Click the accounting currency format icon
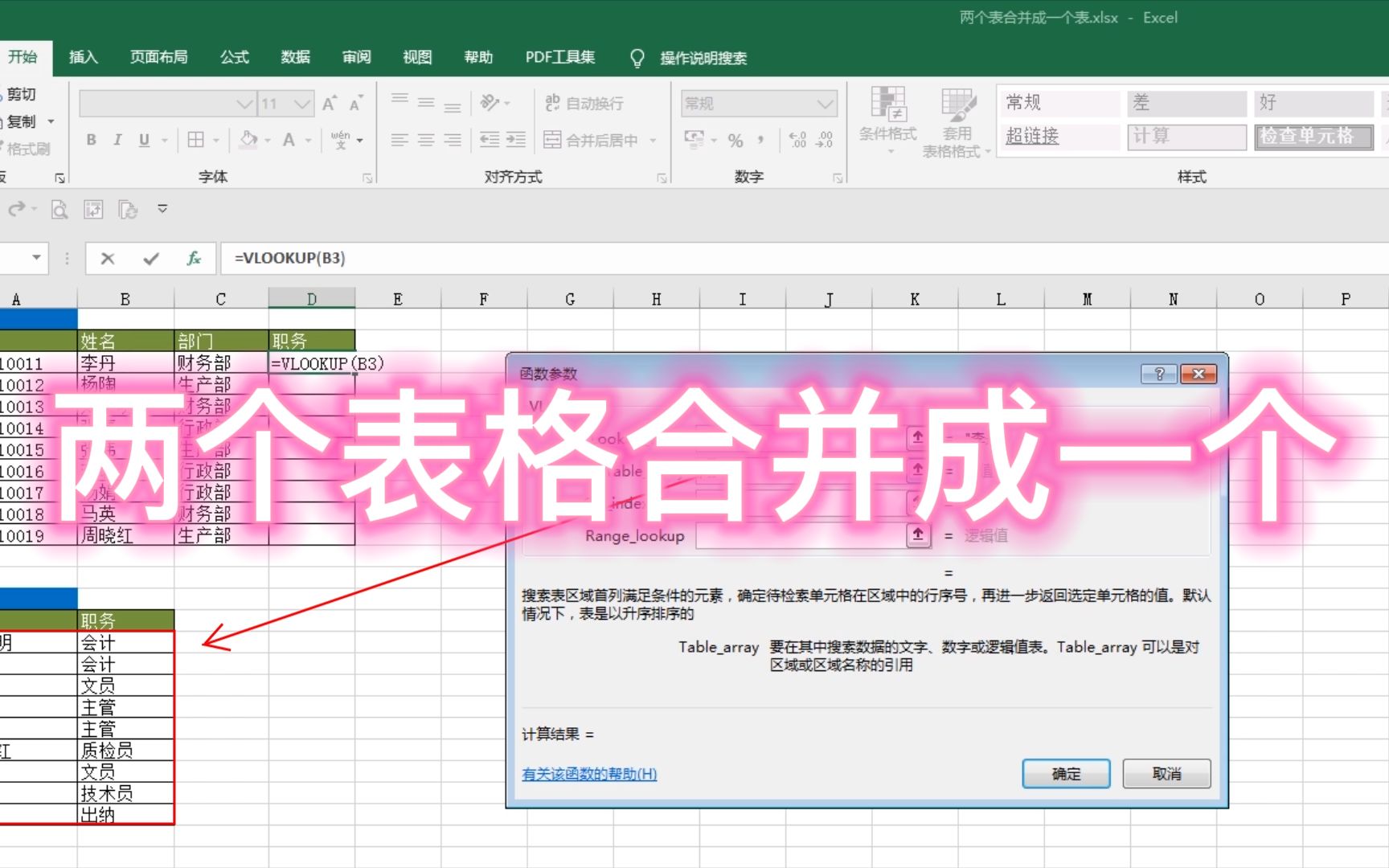1389x868 pixels. (694, 140)
